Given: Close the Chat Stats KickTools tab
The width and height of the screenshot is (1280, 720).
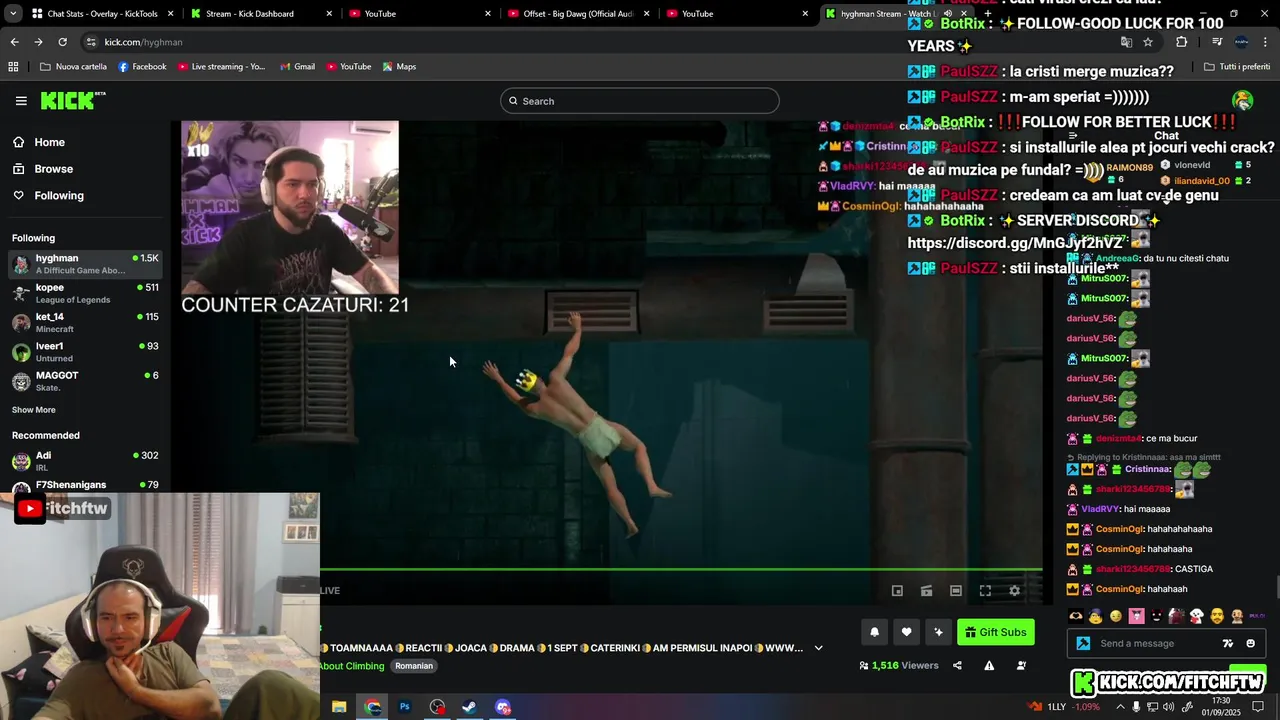Looking at the screenshot, I should 171,14.
